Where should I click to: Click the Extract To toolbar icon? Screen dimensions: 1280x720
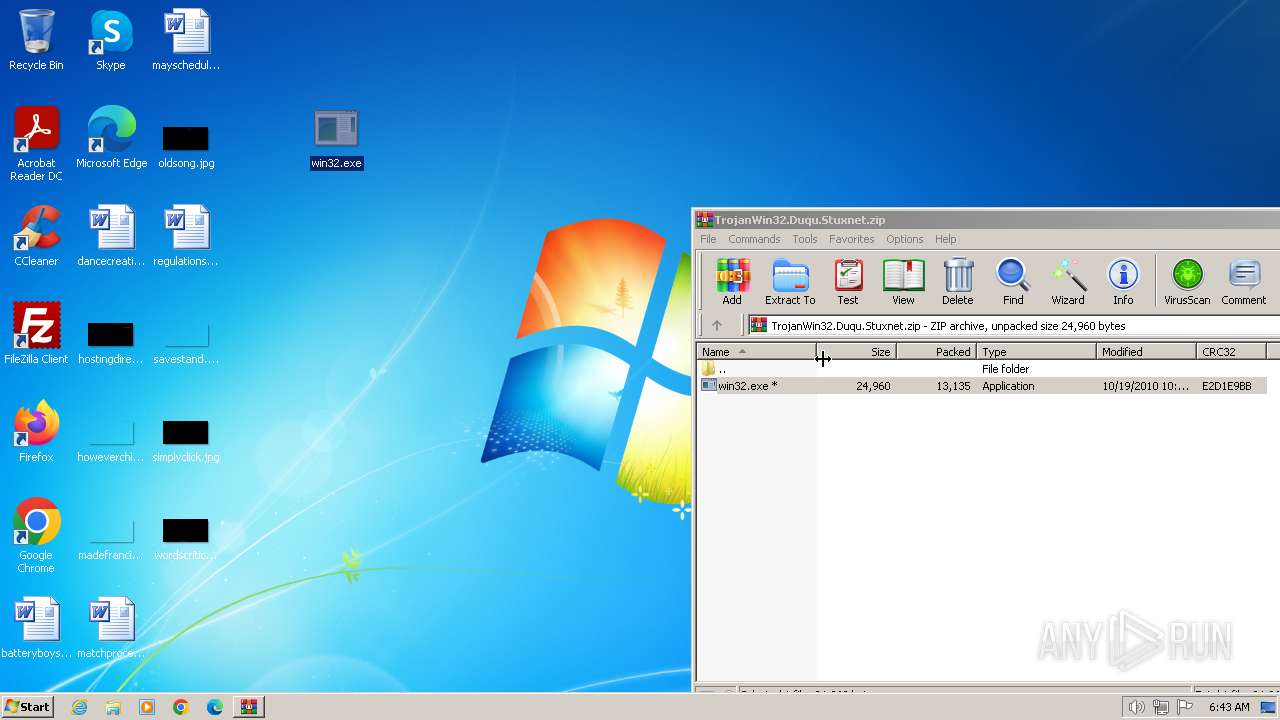[790, 282]
